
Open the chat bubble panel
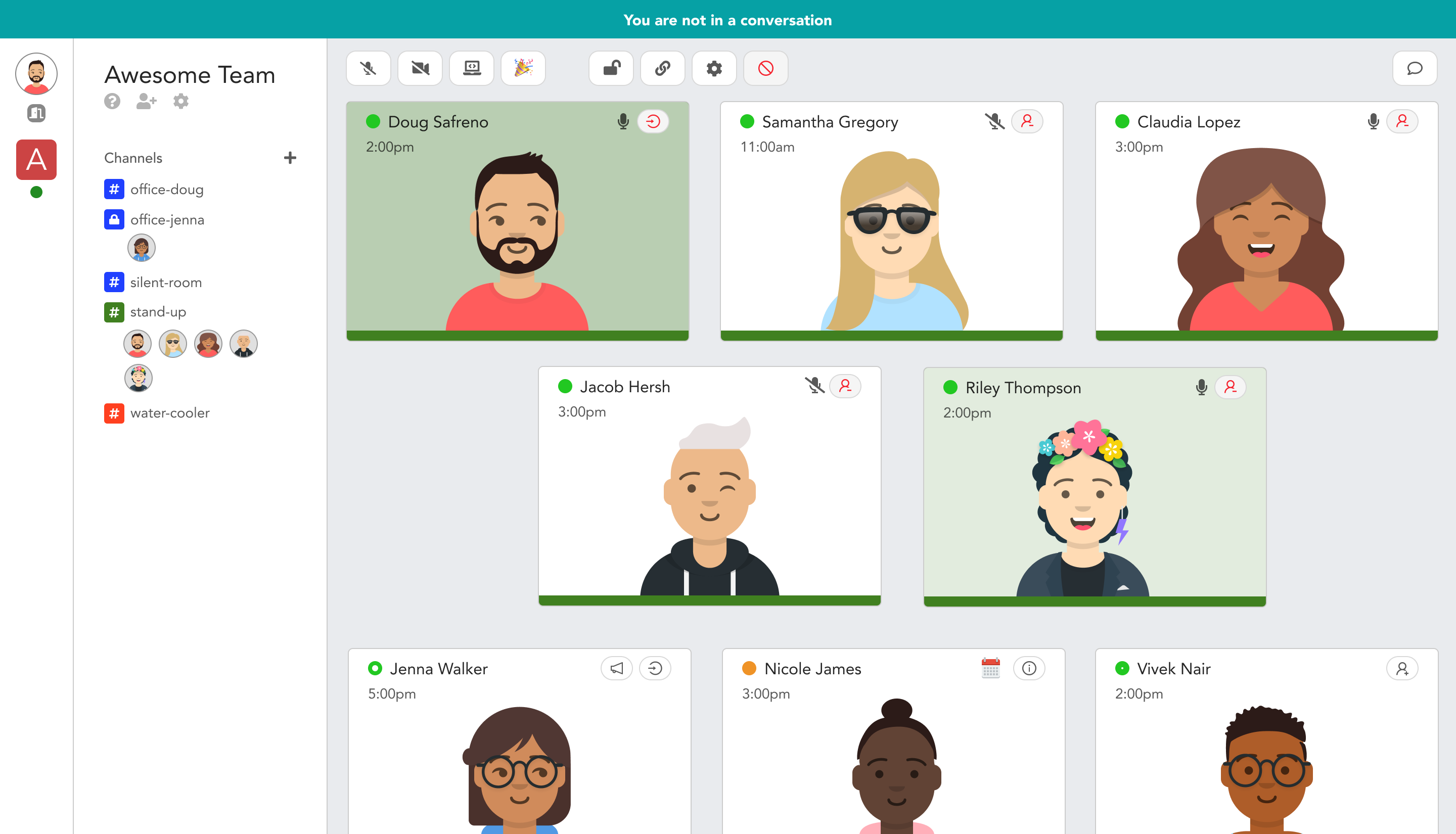click(x=1414, y=68)
